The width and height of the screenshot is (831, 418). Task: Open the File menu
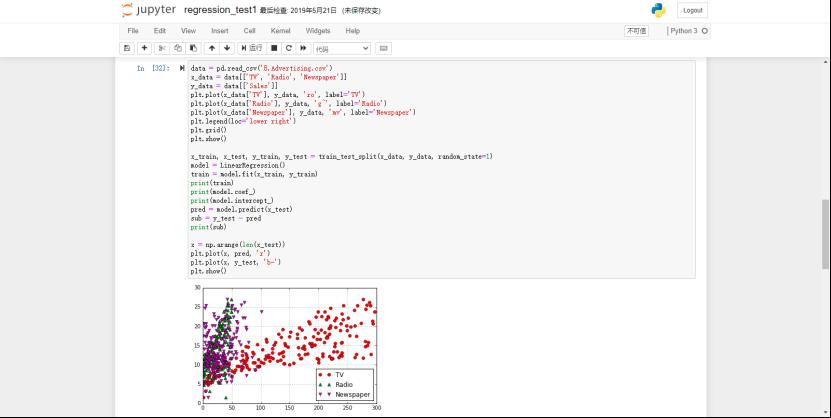click(x=132, y=31)
